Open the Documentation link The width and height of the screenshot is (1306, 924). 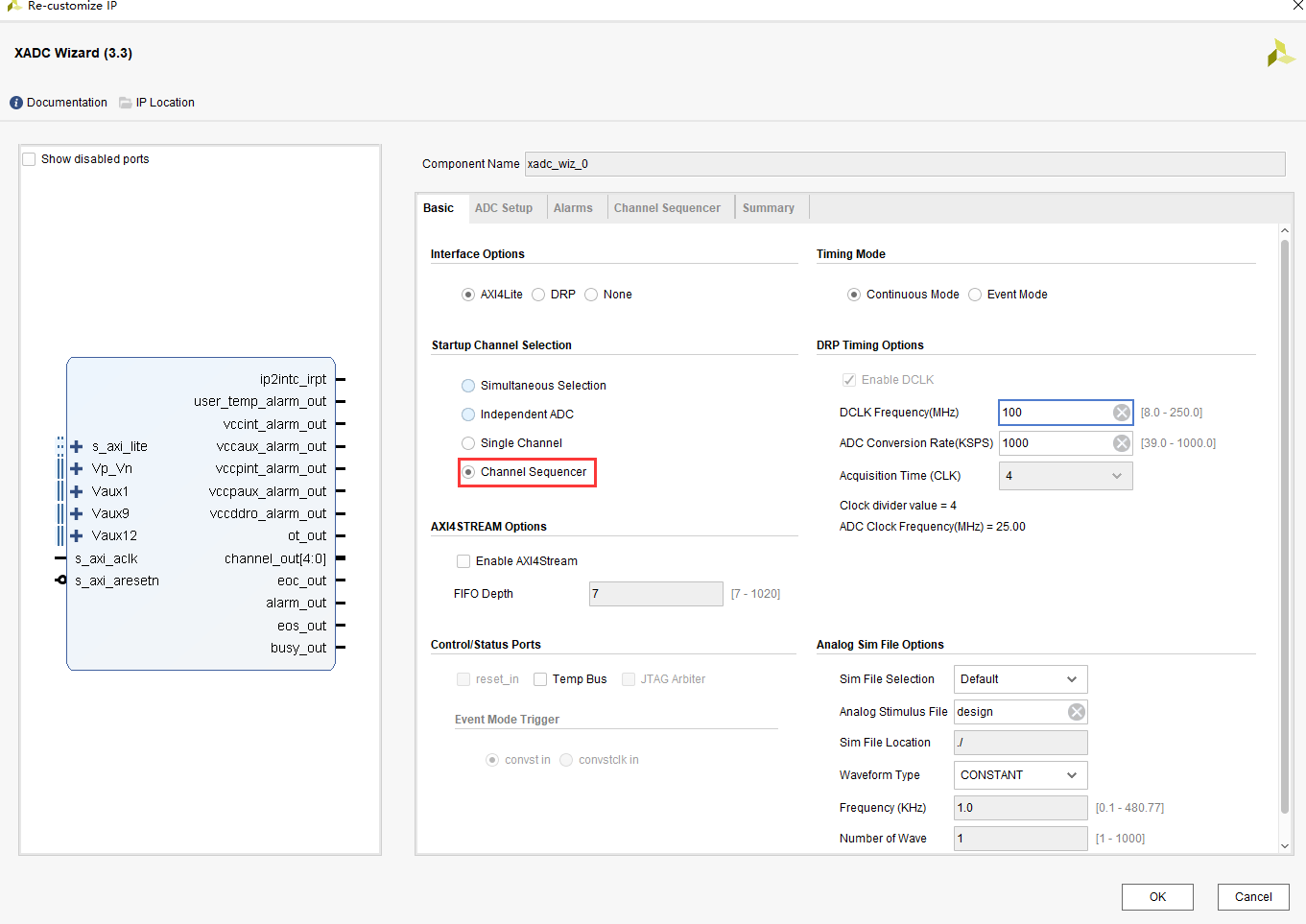click(x=67, y=103)
